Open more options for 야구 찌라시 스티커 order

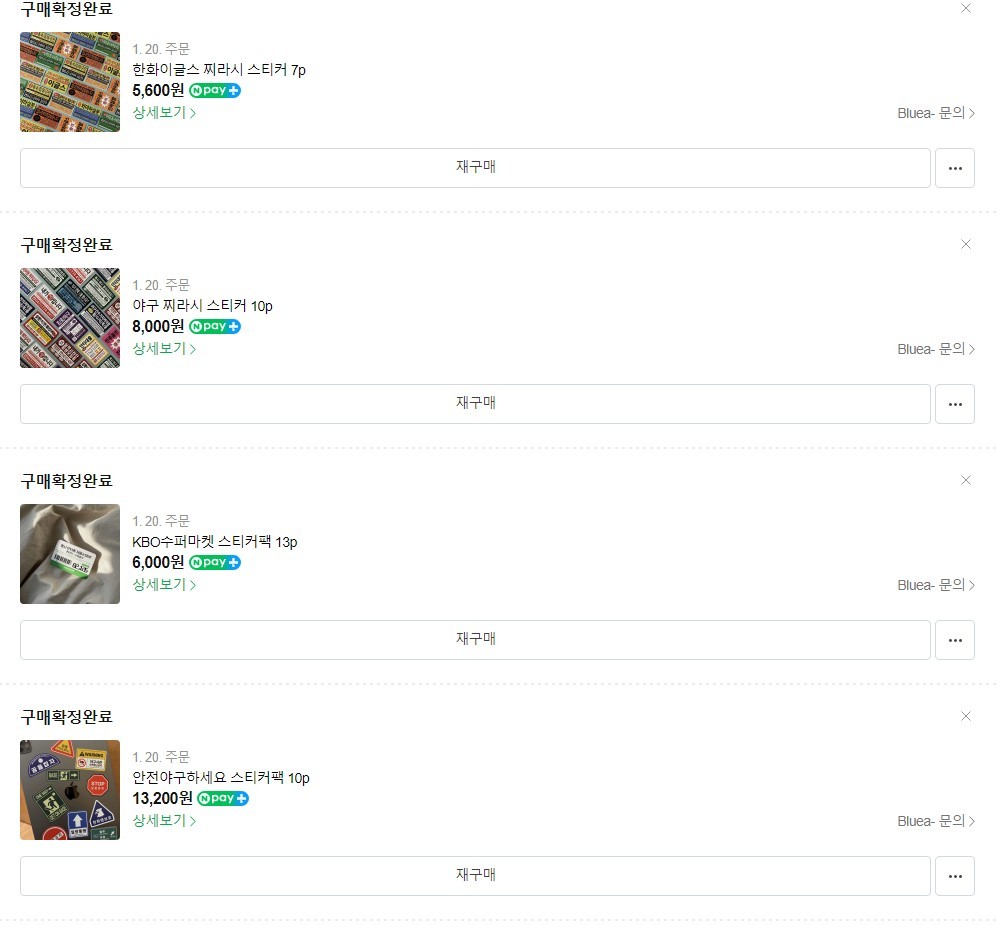point(954,404)
